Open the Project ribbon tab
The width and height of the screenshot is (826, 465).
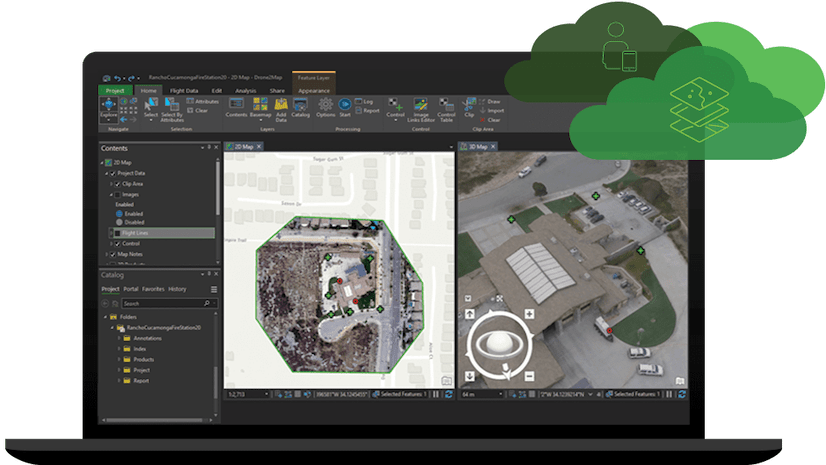115,91
